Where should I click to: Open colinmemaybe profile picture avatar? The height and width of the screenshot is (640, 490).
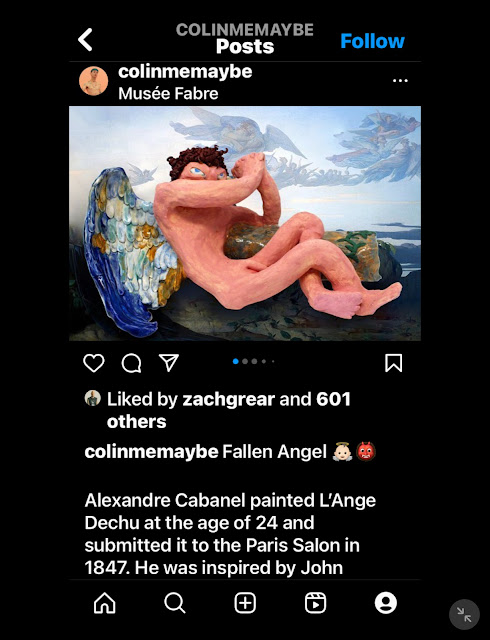94,81
